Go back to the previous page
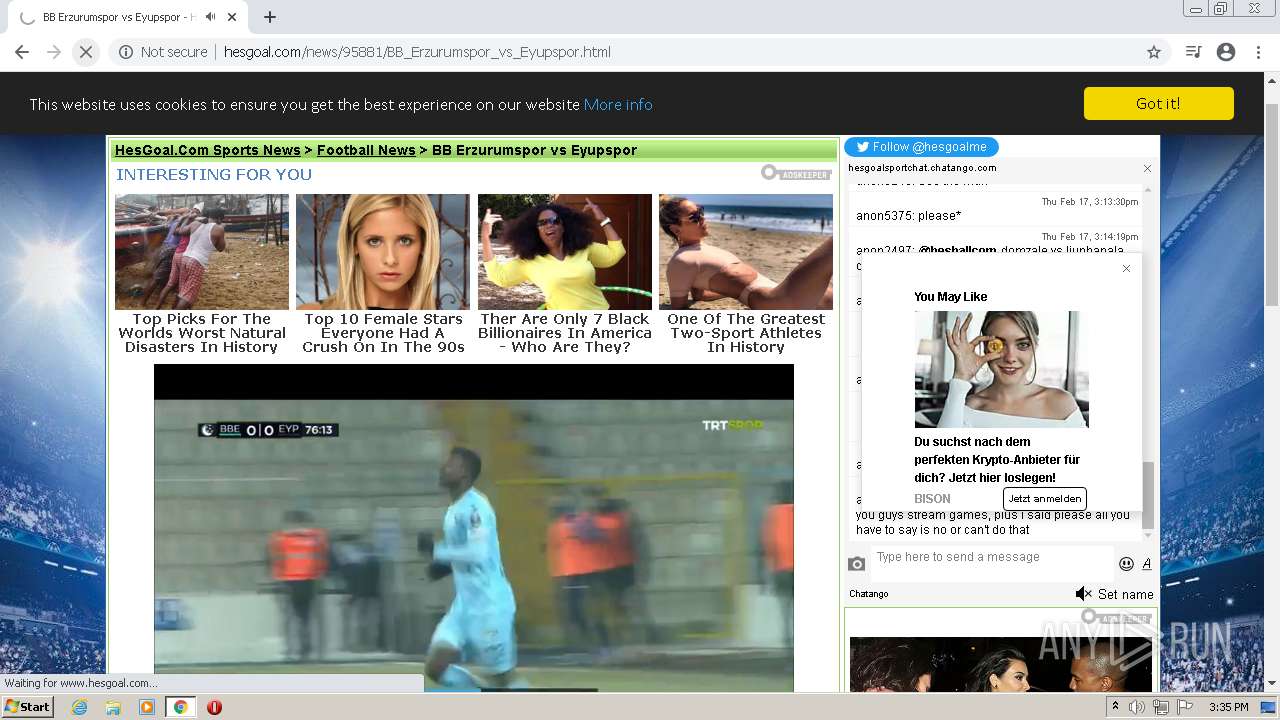 click(22, 52)
